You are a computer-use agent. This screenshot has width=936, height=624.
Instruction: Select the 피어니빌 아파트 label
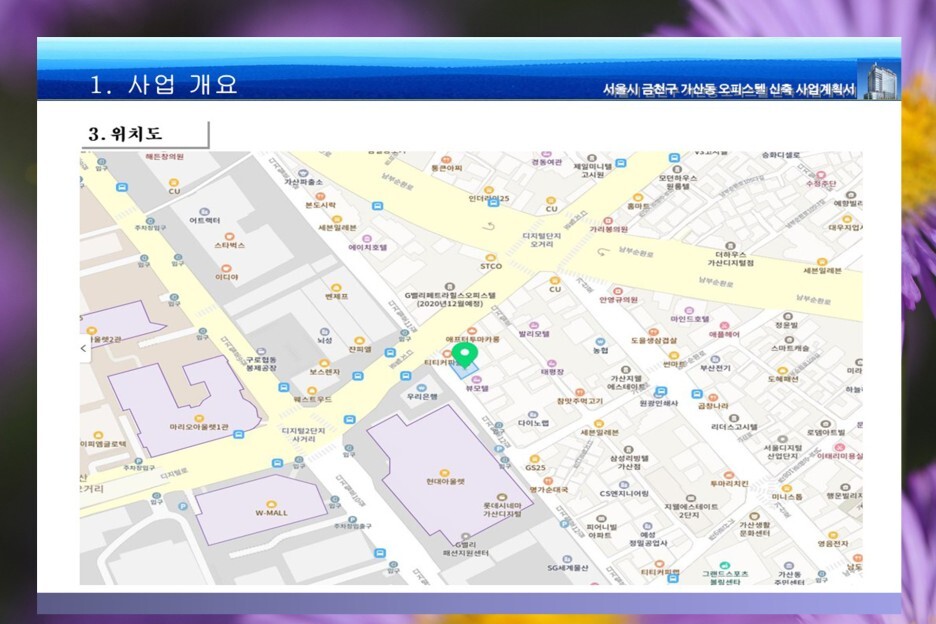pos(601,531)
